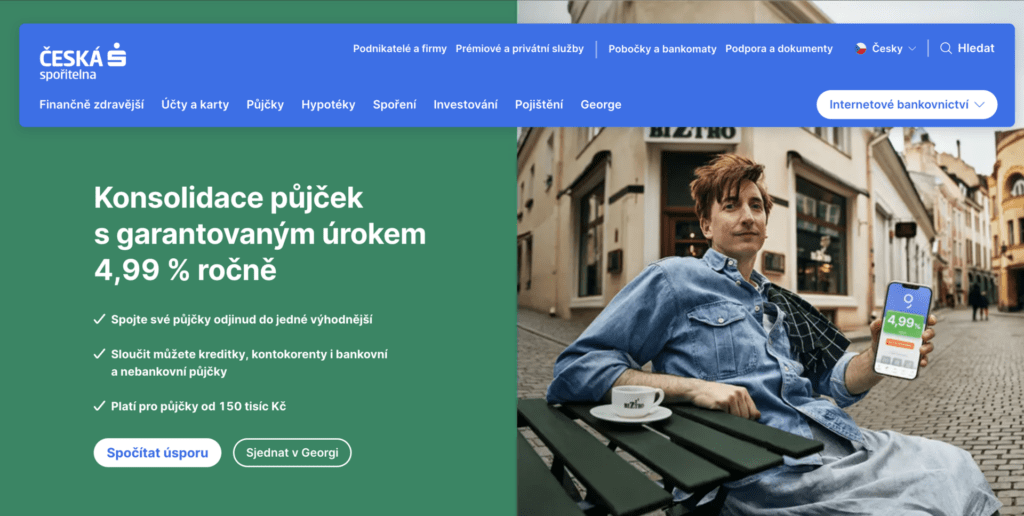This screenshot has height=516, width=1024.
Task: Open the Pojištění menu item
Action: [539, 105]
